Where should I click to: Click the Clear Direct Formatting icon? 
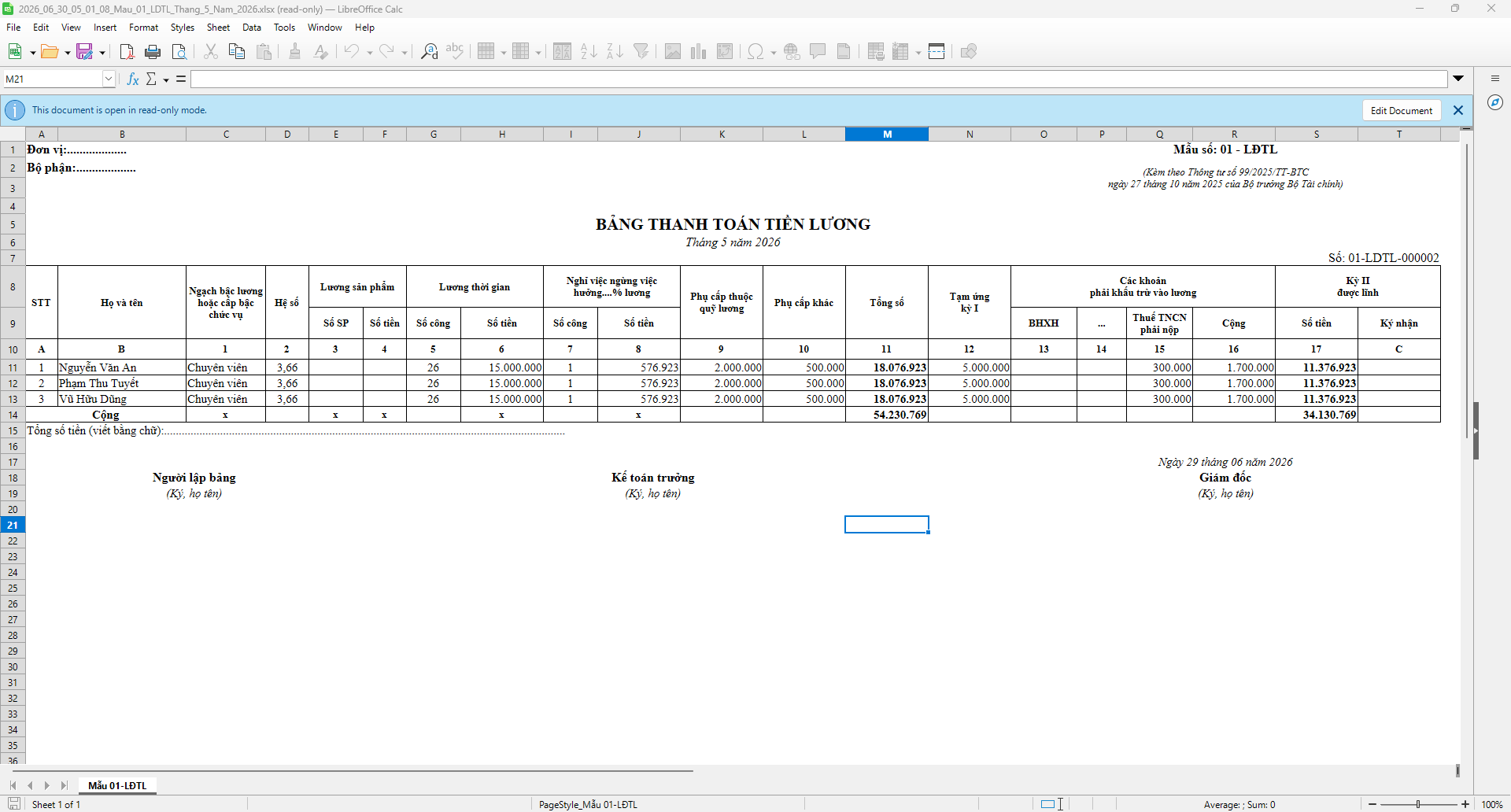click(x=320, y=52)
